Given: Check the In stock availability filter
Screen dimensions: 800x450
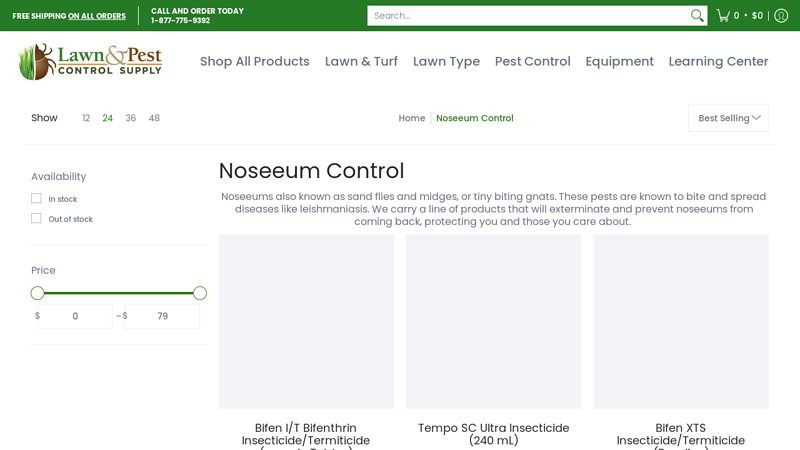Looking at the screenshot, I should pos(36,198).
